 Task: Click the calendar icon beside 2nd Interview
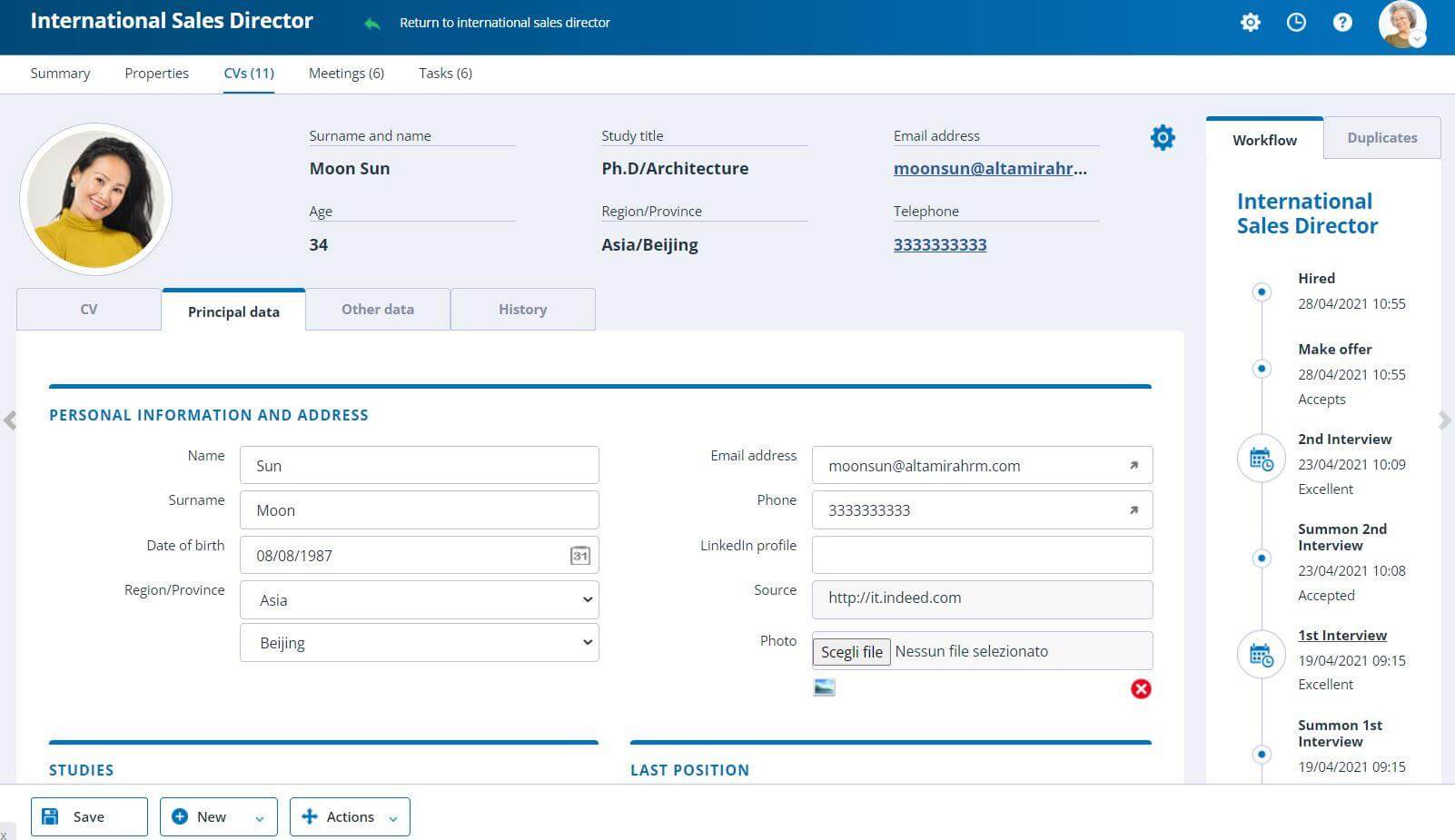1262,458
